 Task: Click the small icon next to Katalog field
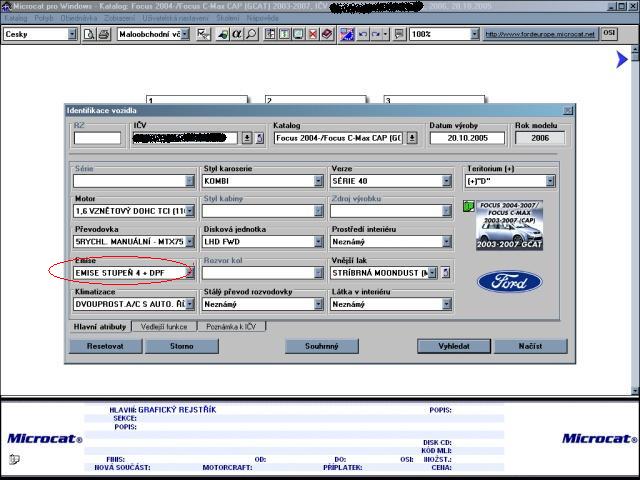(412, 138)
